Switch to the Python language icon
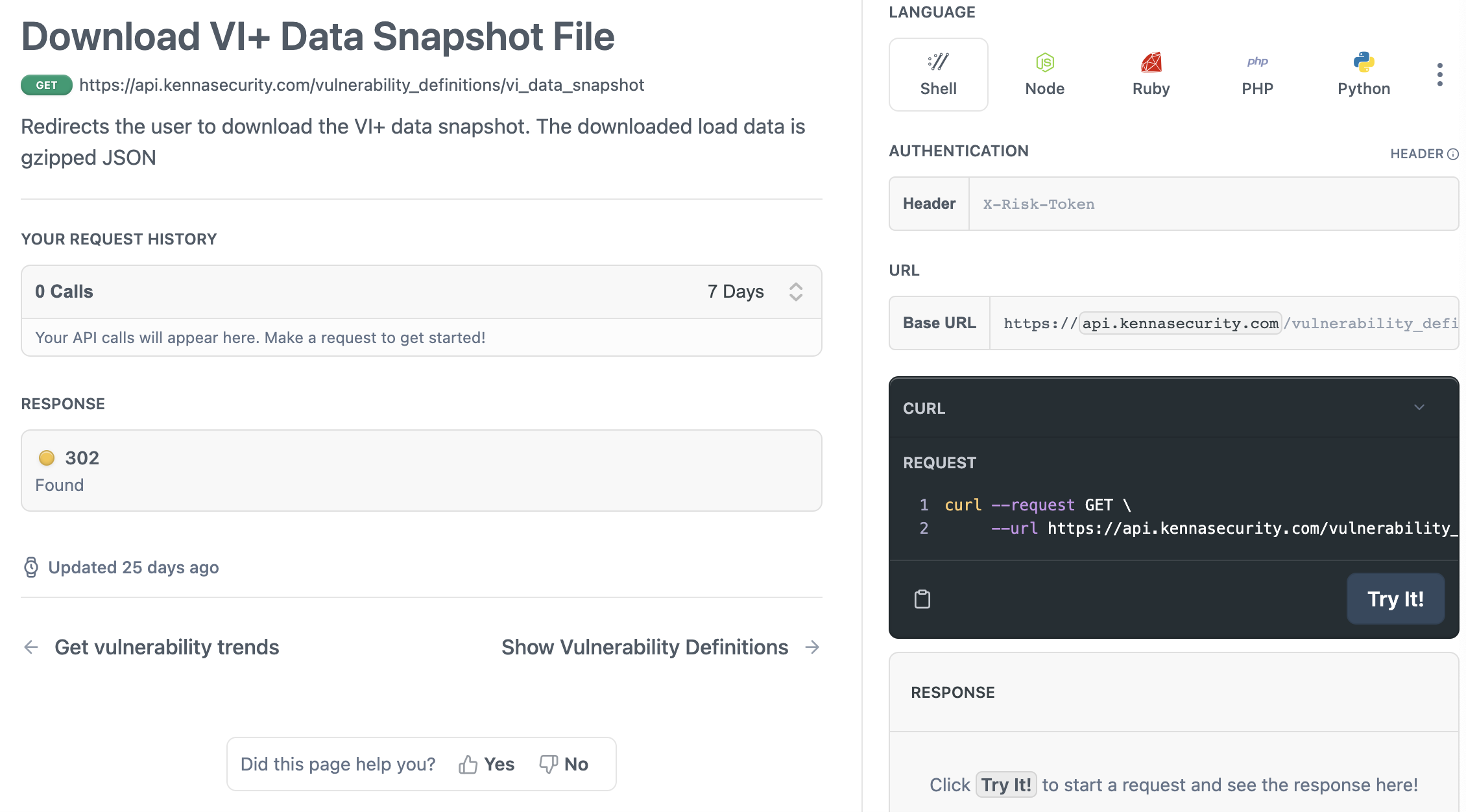 point(1364,62)
